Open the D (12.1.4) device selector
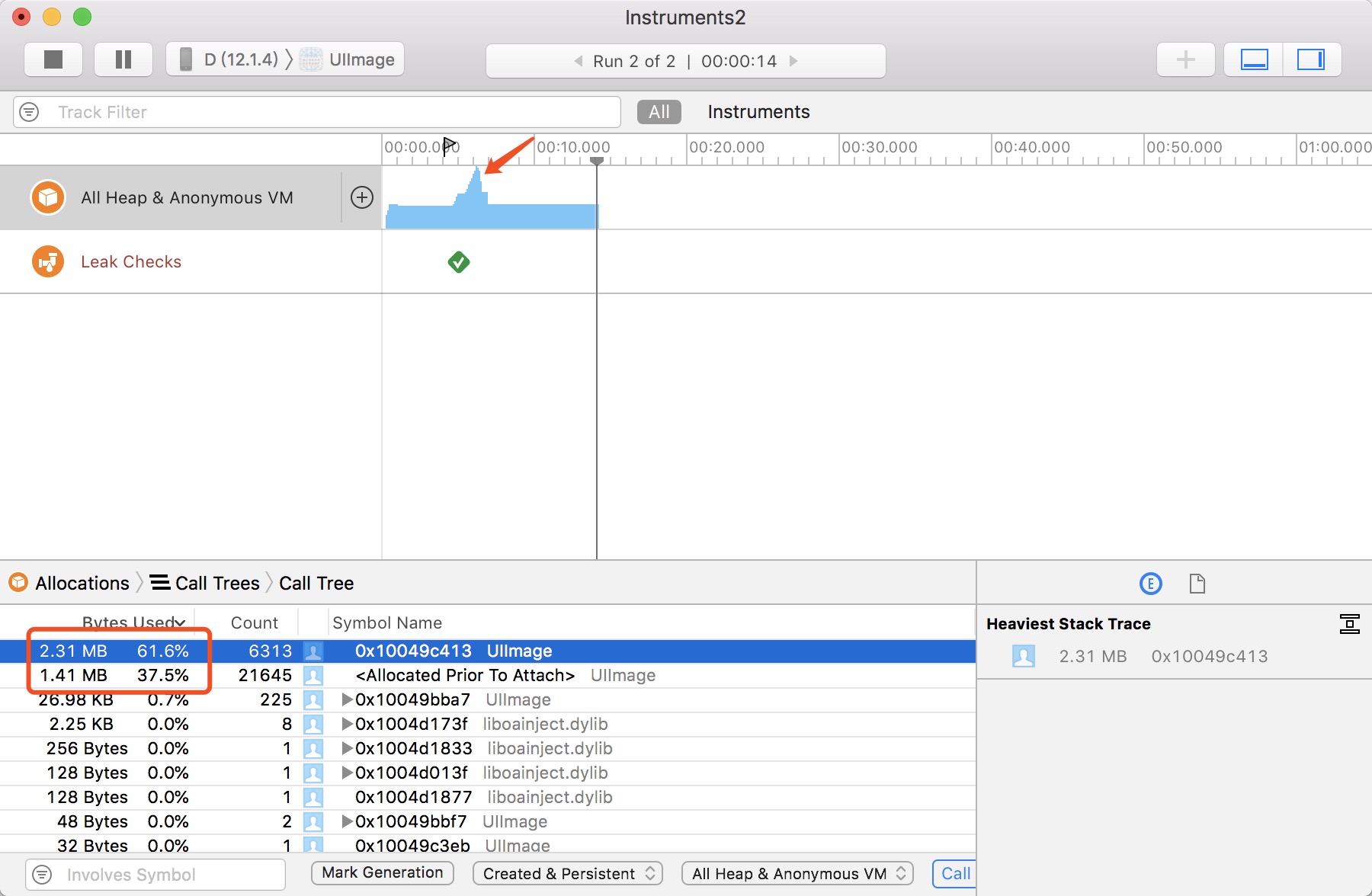 [229, 59]
